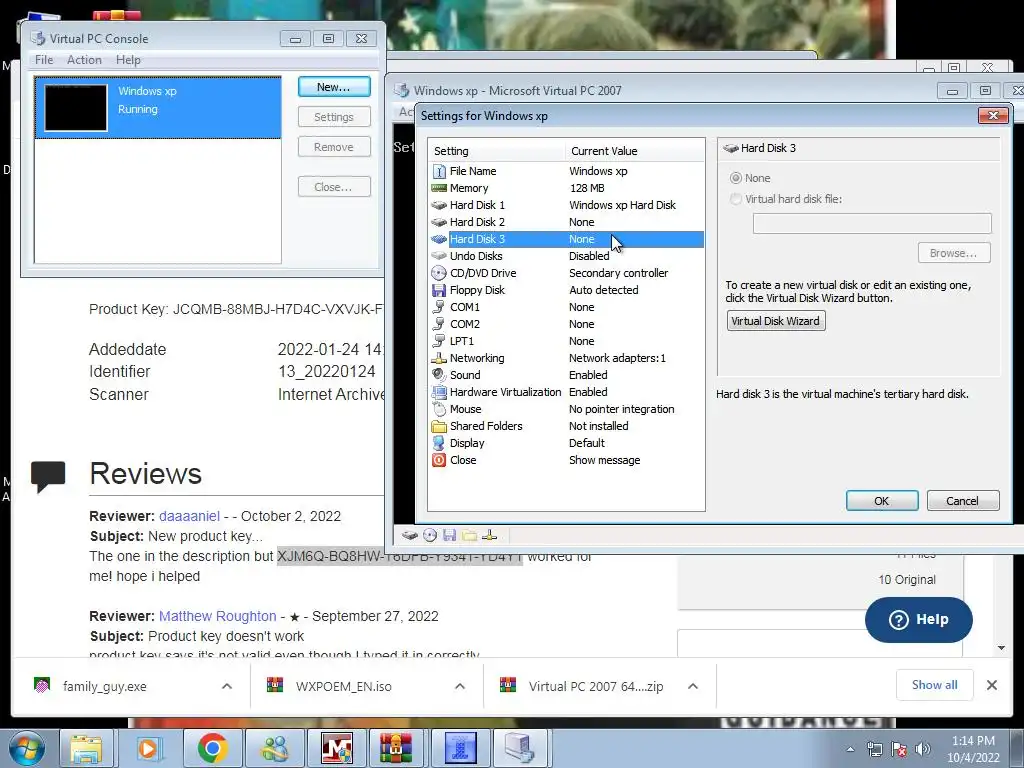The height and width of the screenshot is (768, 1024).
Task: Select the Virtual hard disk file radio button
Action: point(736,199)
